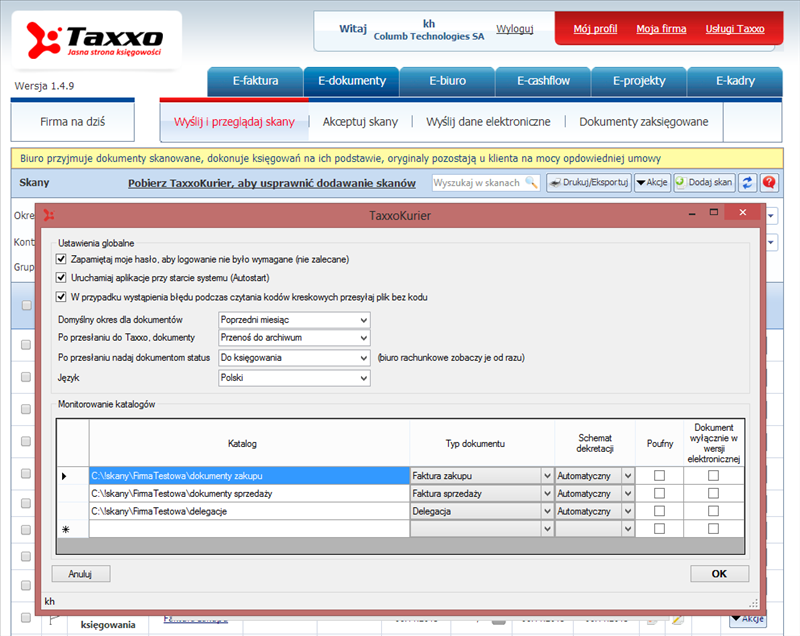Click the empty new-row Katalog cell
800x636 pixels.
[x=249, y=529]
